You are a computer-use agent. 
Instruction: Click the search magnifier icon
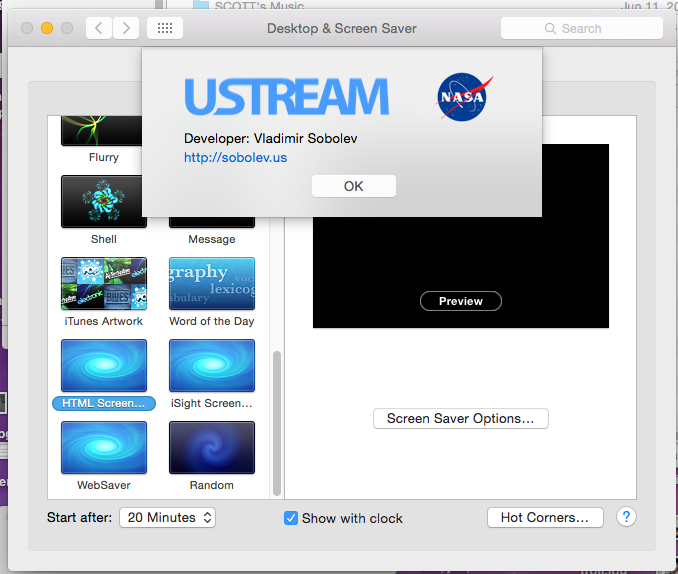(550, 29)
